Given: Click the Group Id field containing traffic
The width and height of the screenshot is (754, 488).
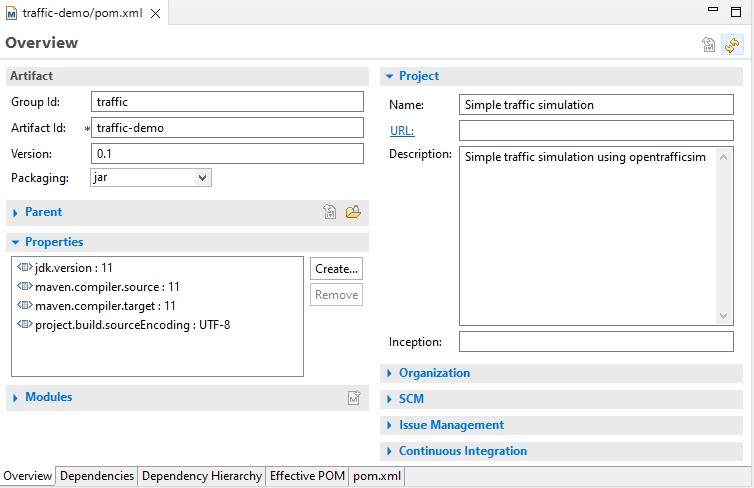Looking at the screenshot, I should pos(227,101).
